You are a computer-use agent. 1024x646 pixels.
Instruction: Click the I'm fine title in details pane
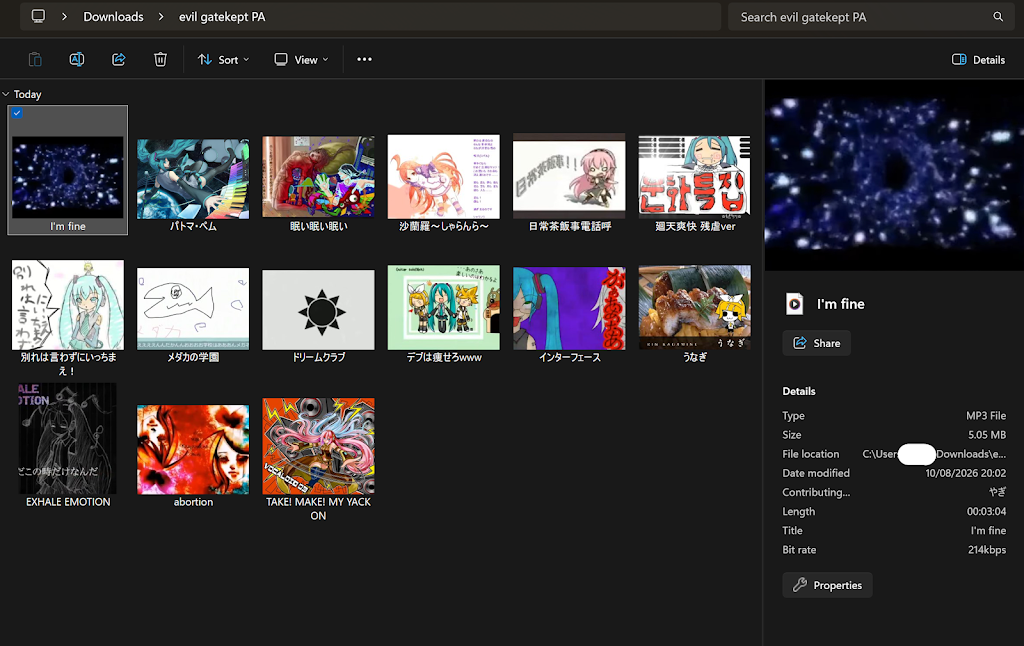click(840, 304)
